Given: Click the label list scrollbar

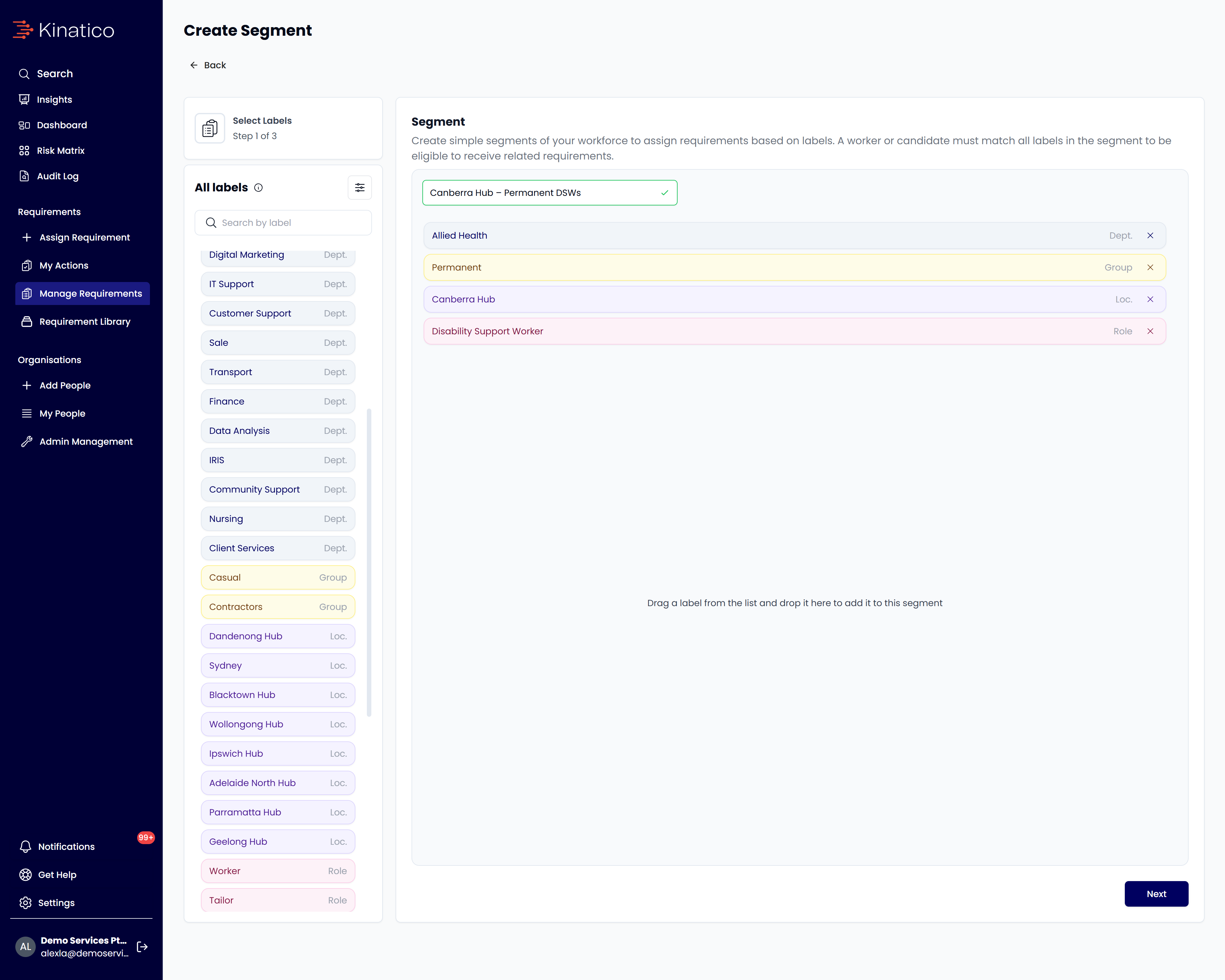Looking at the screenshot, I should (369, 562).
